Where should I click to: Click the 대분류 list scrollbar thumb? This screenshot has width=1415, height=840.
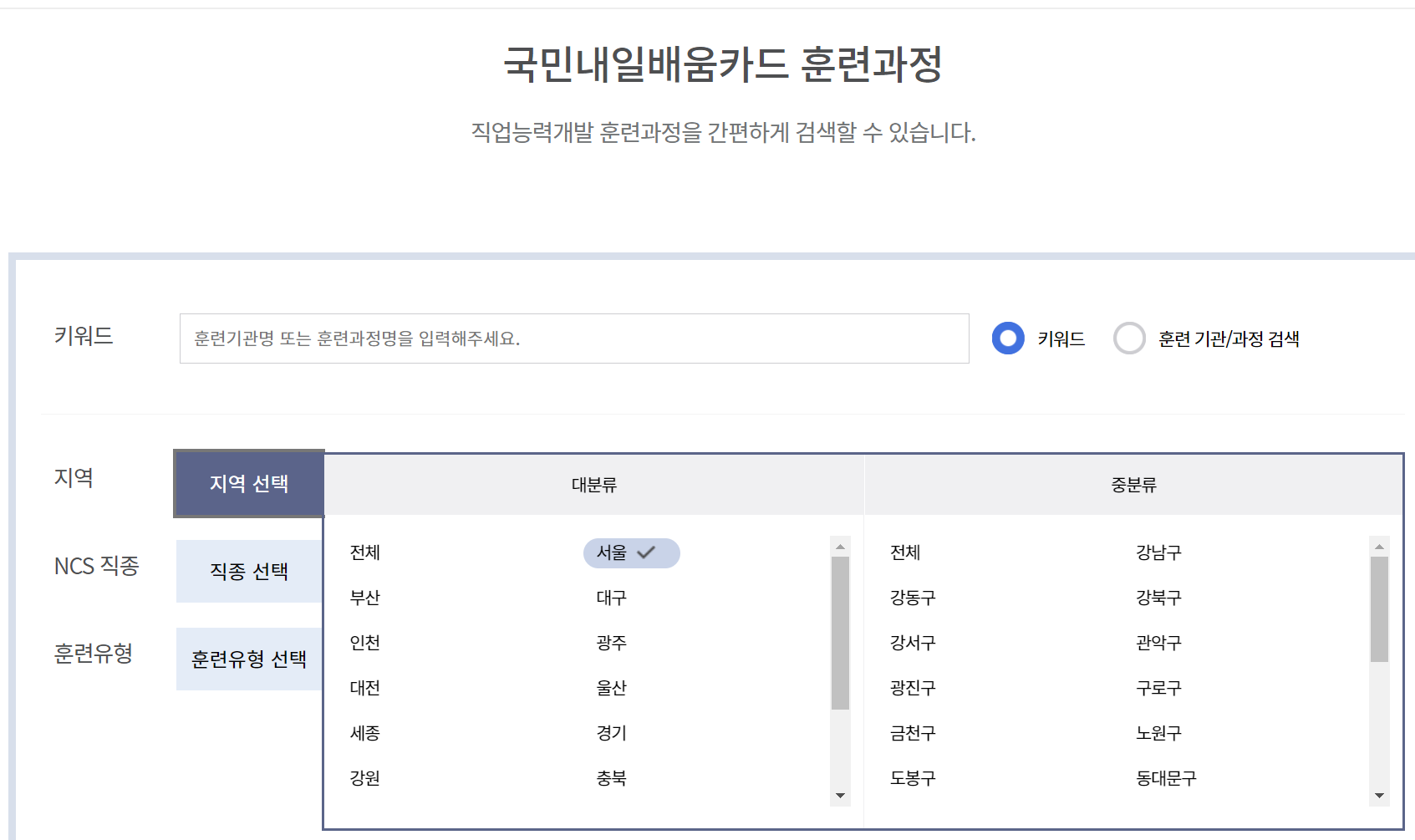841,633
